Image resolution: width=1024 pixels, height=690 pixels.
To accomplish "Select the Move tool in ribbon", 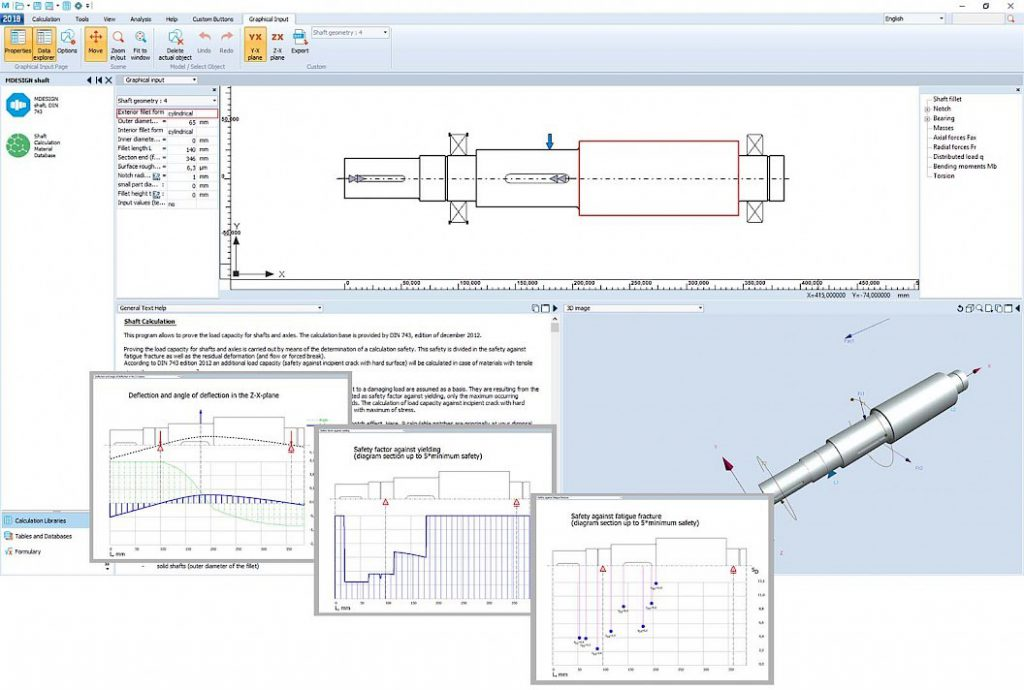I will pyautogui.click(x=95, y=42).
